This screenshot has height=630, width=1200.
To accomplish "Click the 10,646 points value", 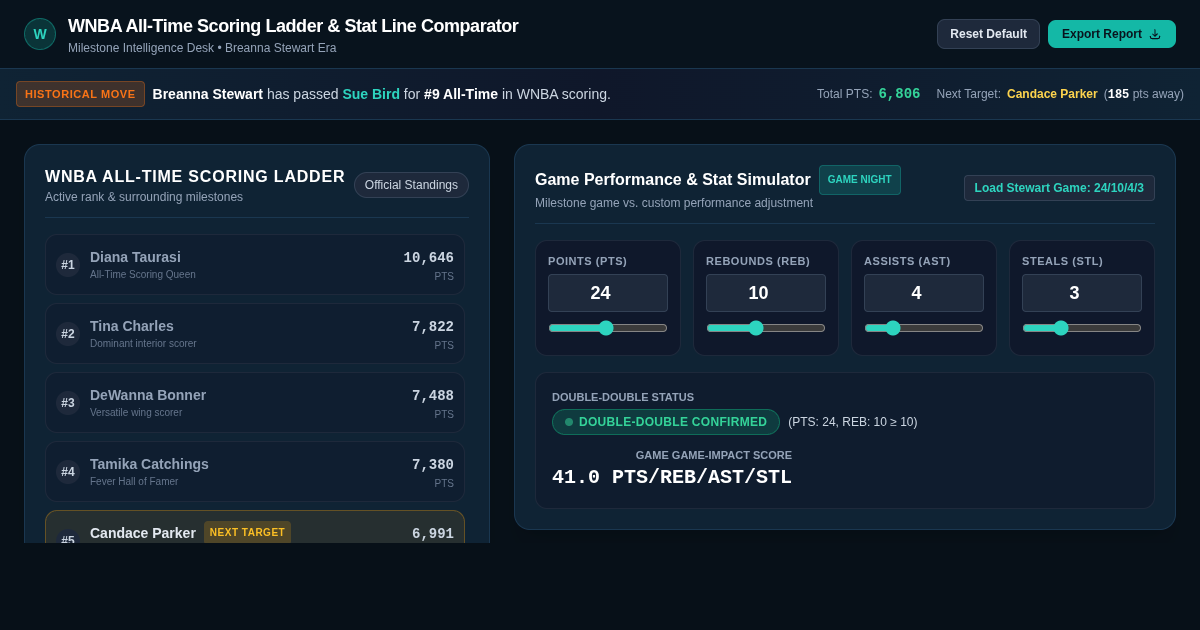I will pyautogui.click(x=428, y=258).
